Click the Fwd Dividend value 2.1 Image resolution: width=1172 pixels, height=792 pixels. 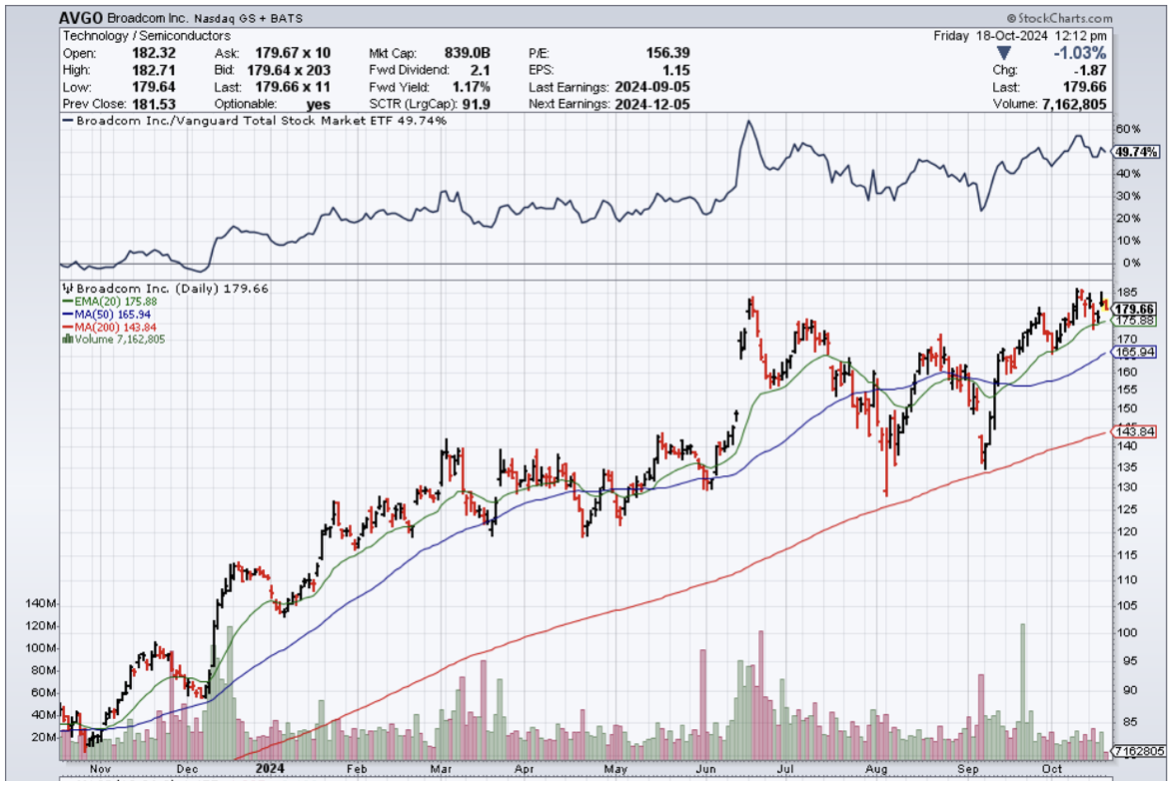tap(480, 70)
